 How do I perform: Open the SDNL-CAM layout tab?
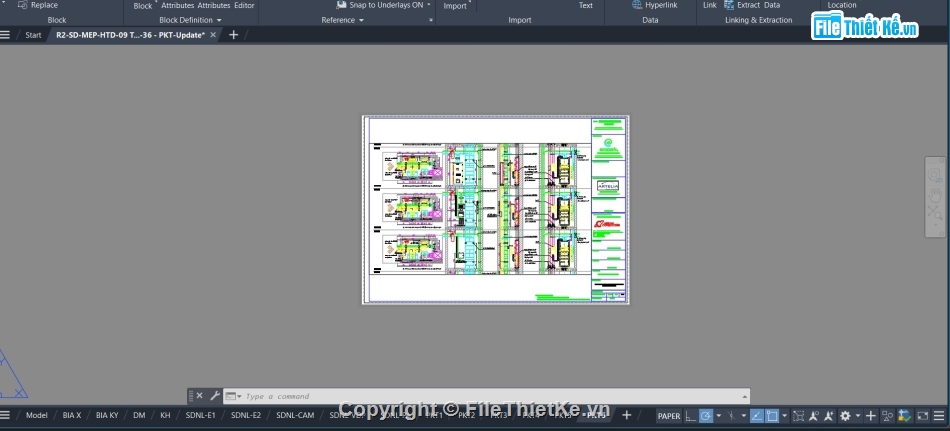click(295, 415)
